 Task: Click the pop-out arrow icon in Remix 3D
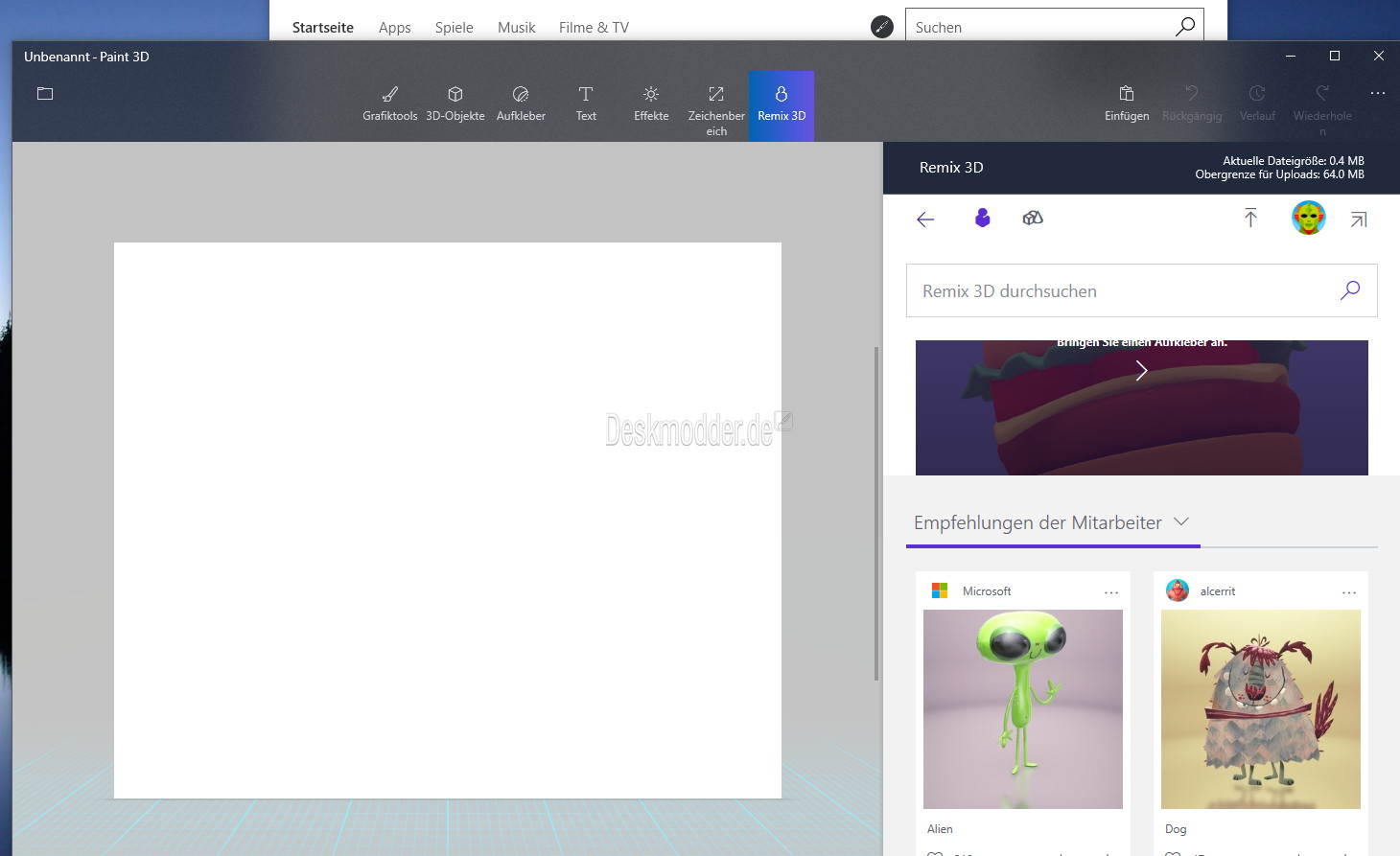tap(1359, 220)
